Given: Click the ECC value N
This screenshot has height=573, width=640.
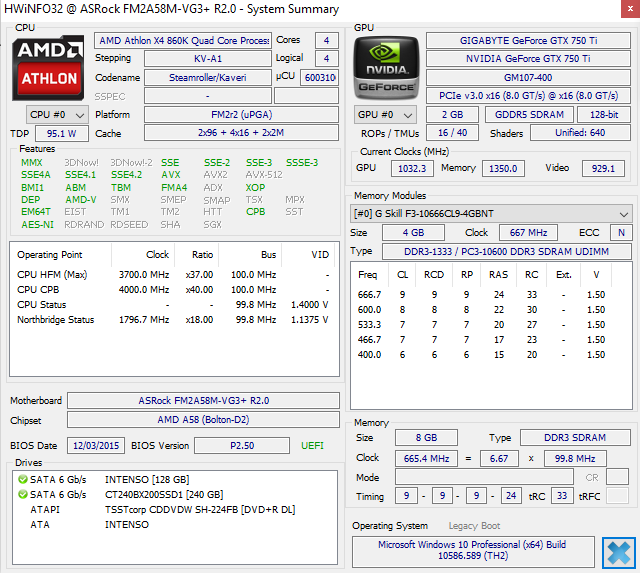Looking at the screenshot, I should 621,233.
